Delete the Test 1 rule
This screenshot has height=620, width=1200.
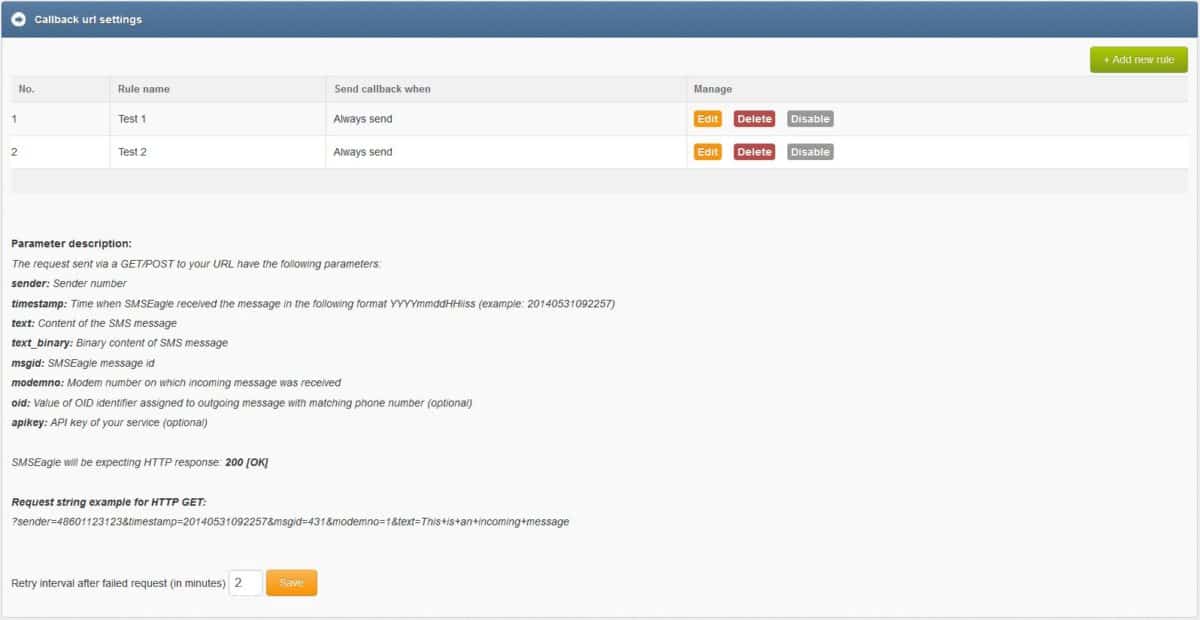pos(754,119)
